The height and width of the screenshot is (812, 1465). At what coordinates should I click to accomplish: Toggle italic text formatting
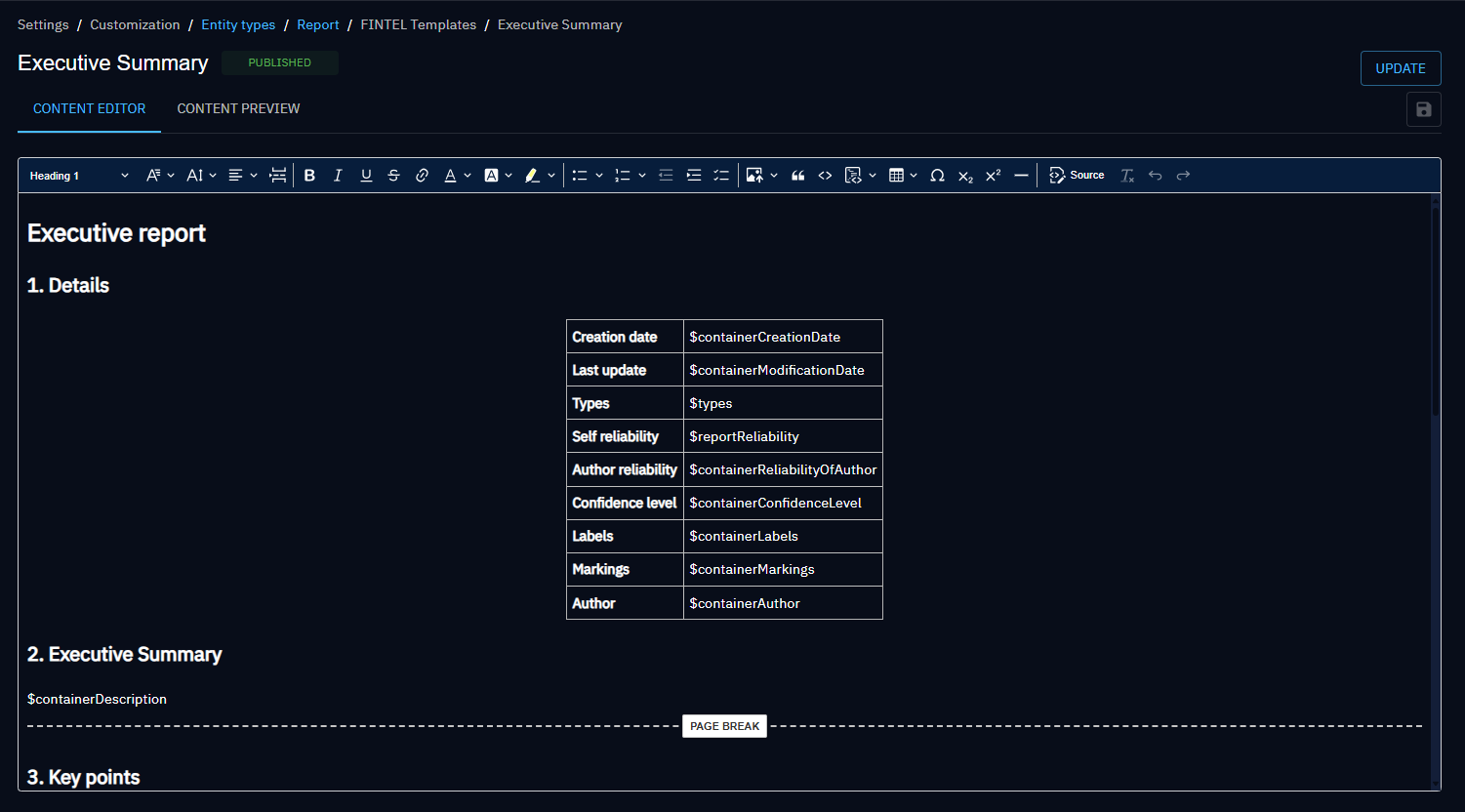click(338, 176)
